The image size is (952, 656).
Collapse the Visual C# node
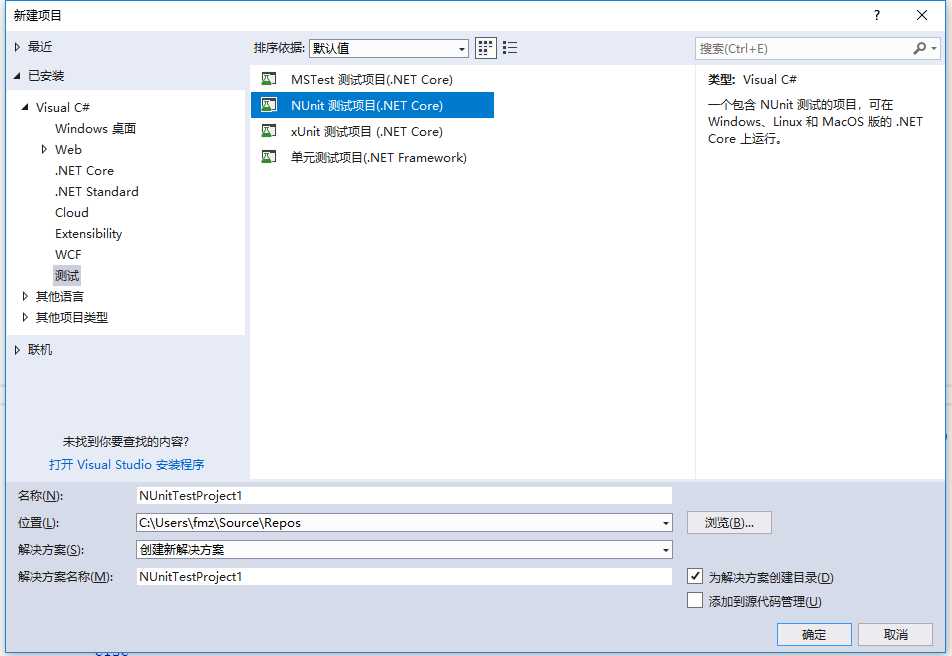coord(25,107)
